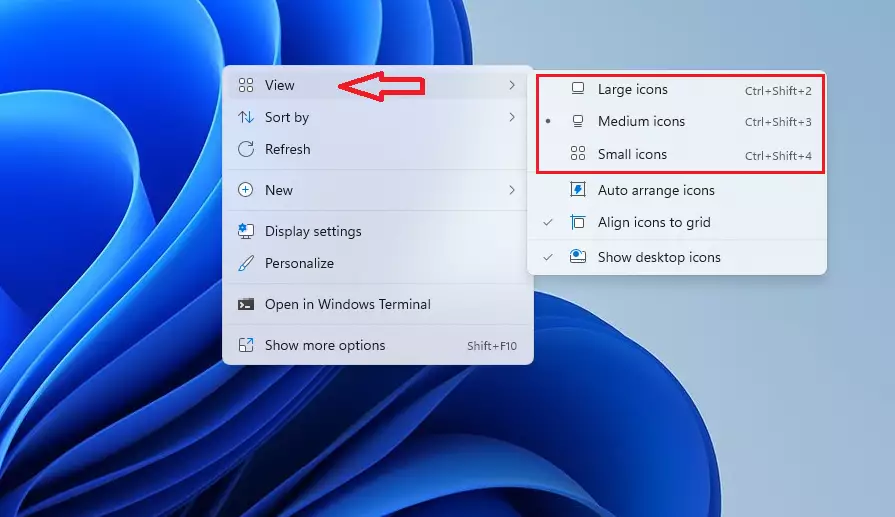Viewport: 895px width, 517px height.
Task: Uncheck the Align icons to grid checkmark
Action: pyautogui.click(x=548, y=223)
